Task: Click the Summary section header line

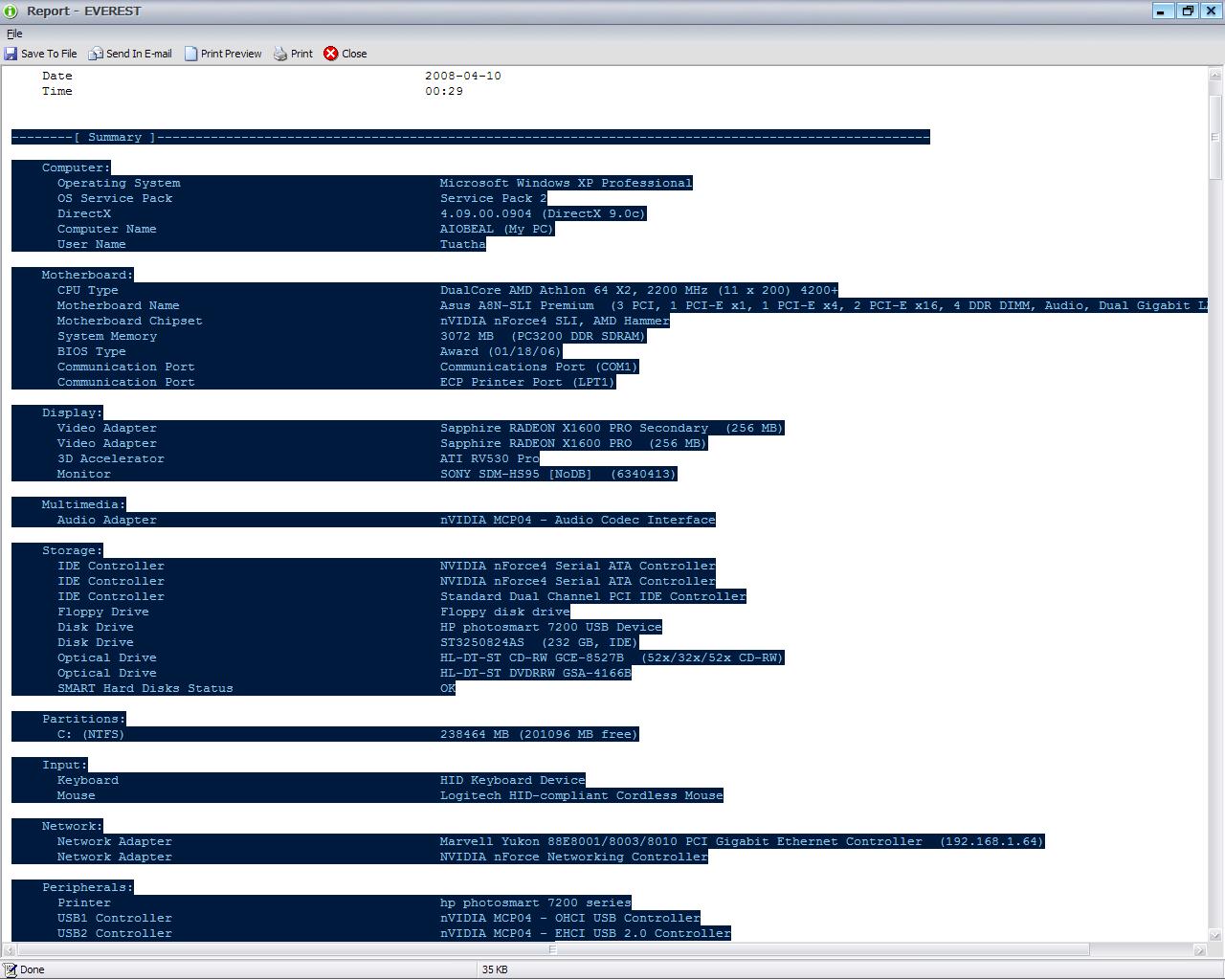Action: pyautogui.click(x=471, y=137)
